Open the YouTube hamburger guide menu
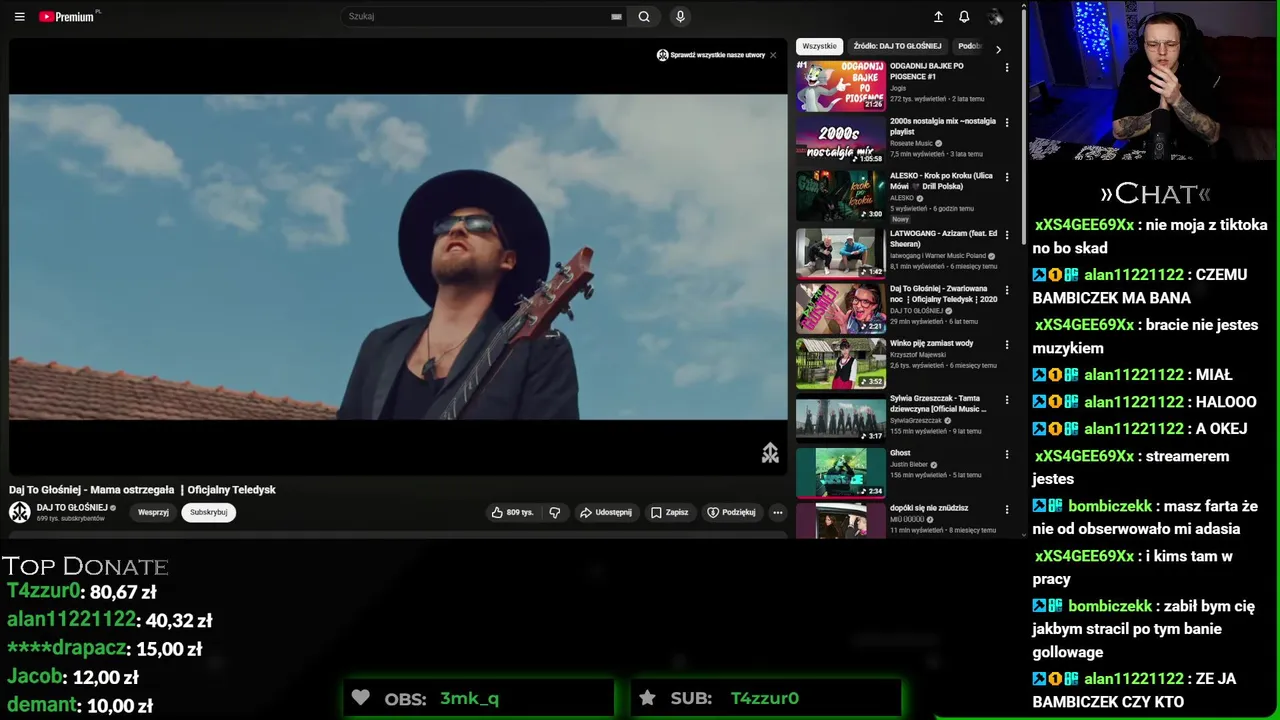Image resolution: width=1280 pixels, height=720 pixels. coord(19,17)
